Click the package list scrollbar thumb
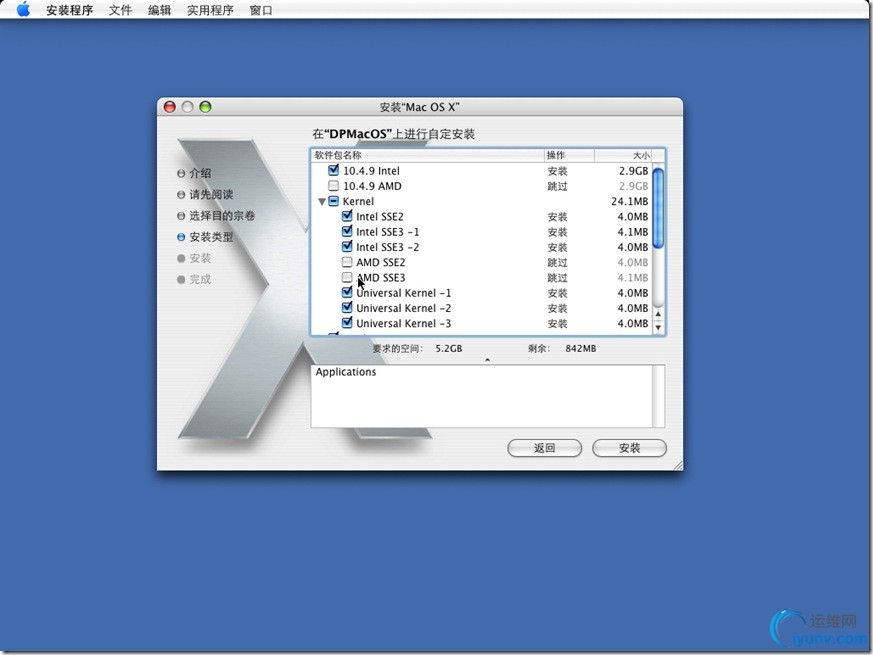 (658, 208)
